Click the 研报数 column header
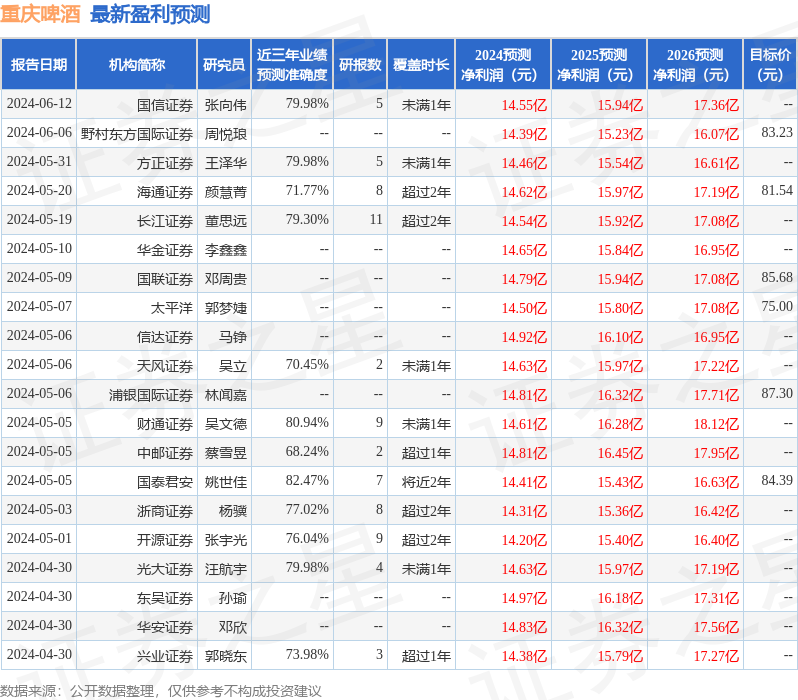Viewport: 798px width, 700px height. click(360, 65)
